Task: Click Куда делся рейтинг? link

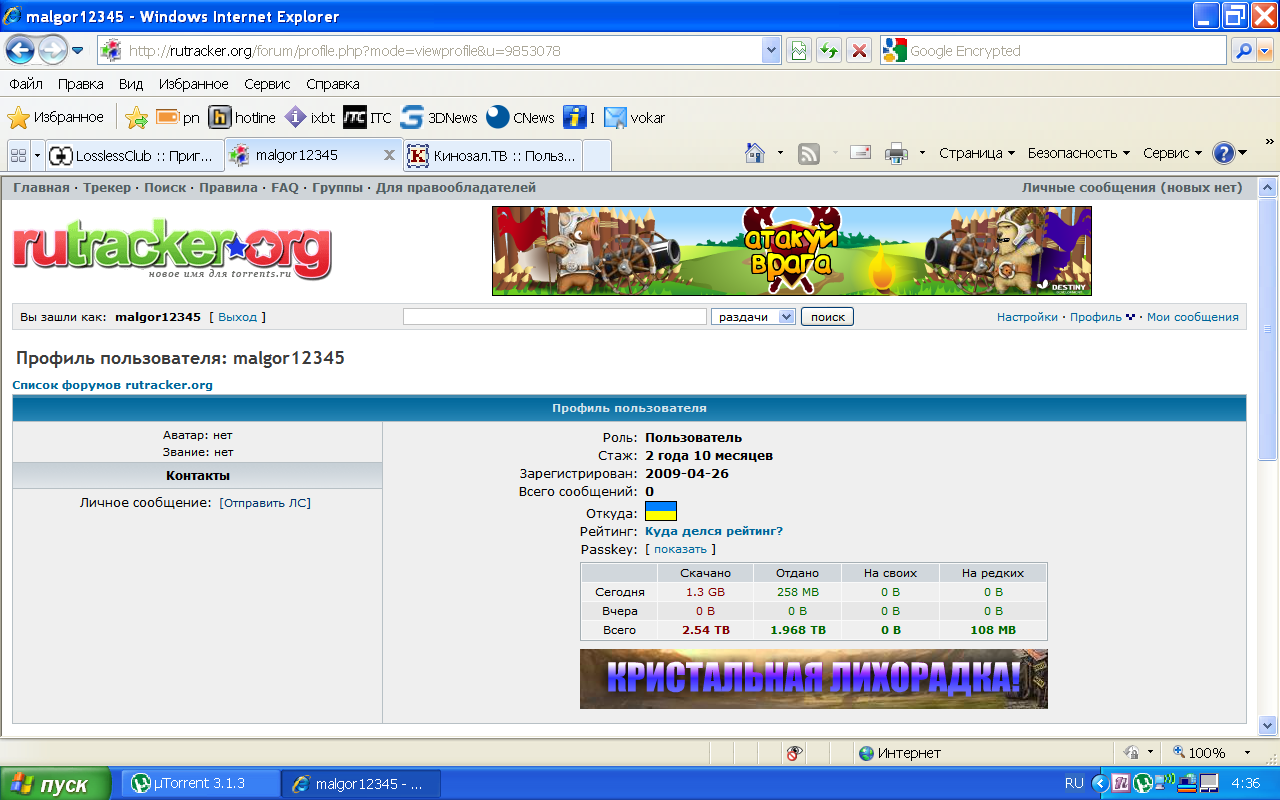Action: (714, 531)
